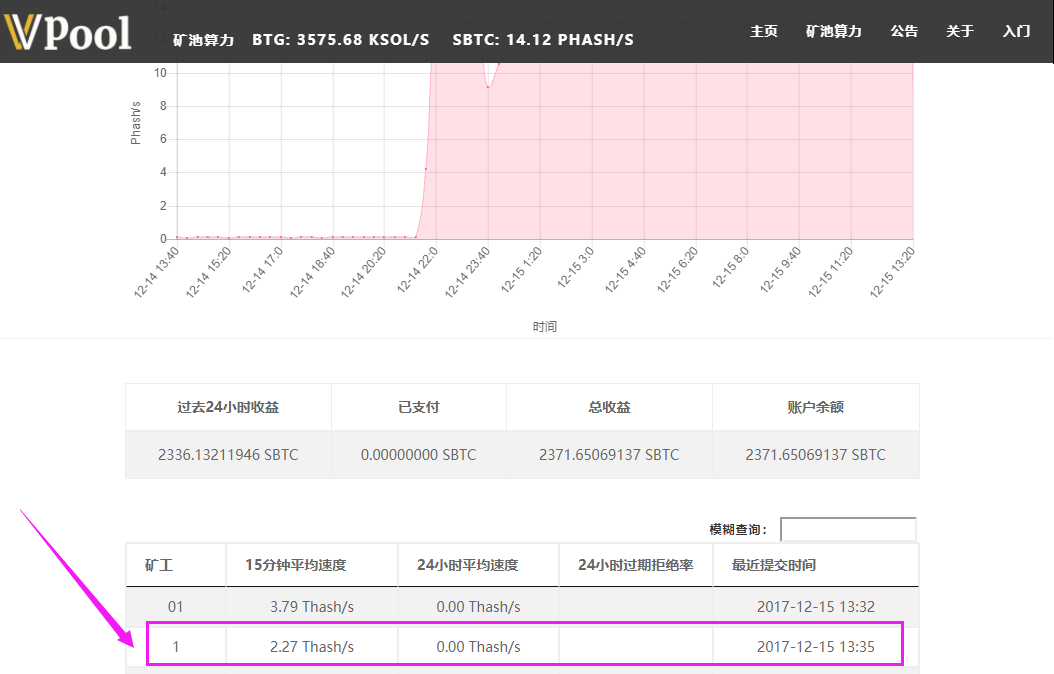Focus the 模糊查询 search input box
Viewport: 1054px width, 674px height.
(847, 529)
